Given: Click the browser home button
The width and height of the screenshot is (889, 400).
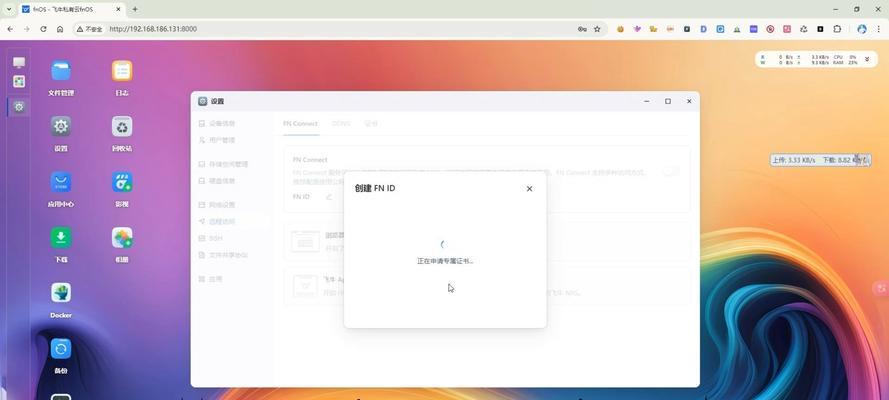Looking at the screenshot, I should click(60, 29).
